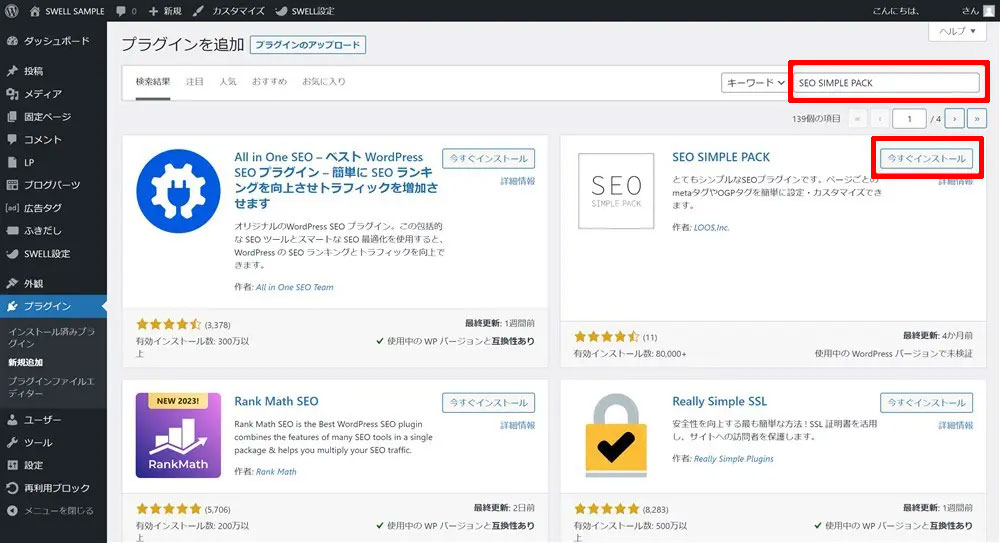Click the WordPress logo in admin bar
Screen dimensions: 1000x543
pos(12,11)
